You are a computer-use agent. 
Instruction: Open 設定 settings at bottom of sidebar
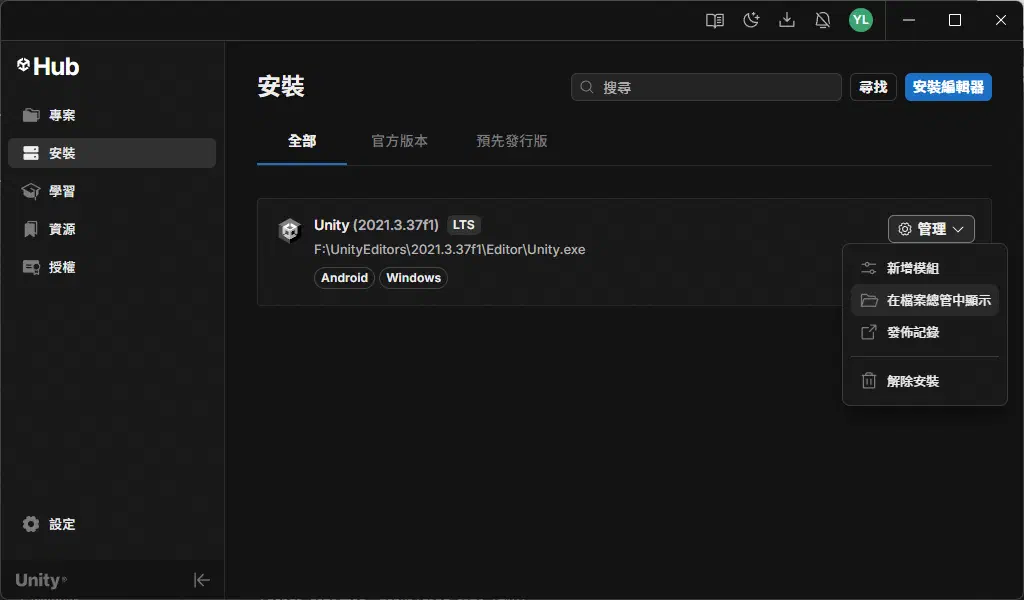[x=61, y=523]
